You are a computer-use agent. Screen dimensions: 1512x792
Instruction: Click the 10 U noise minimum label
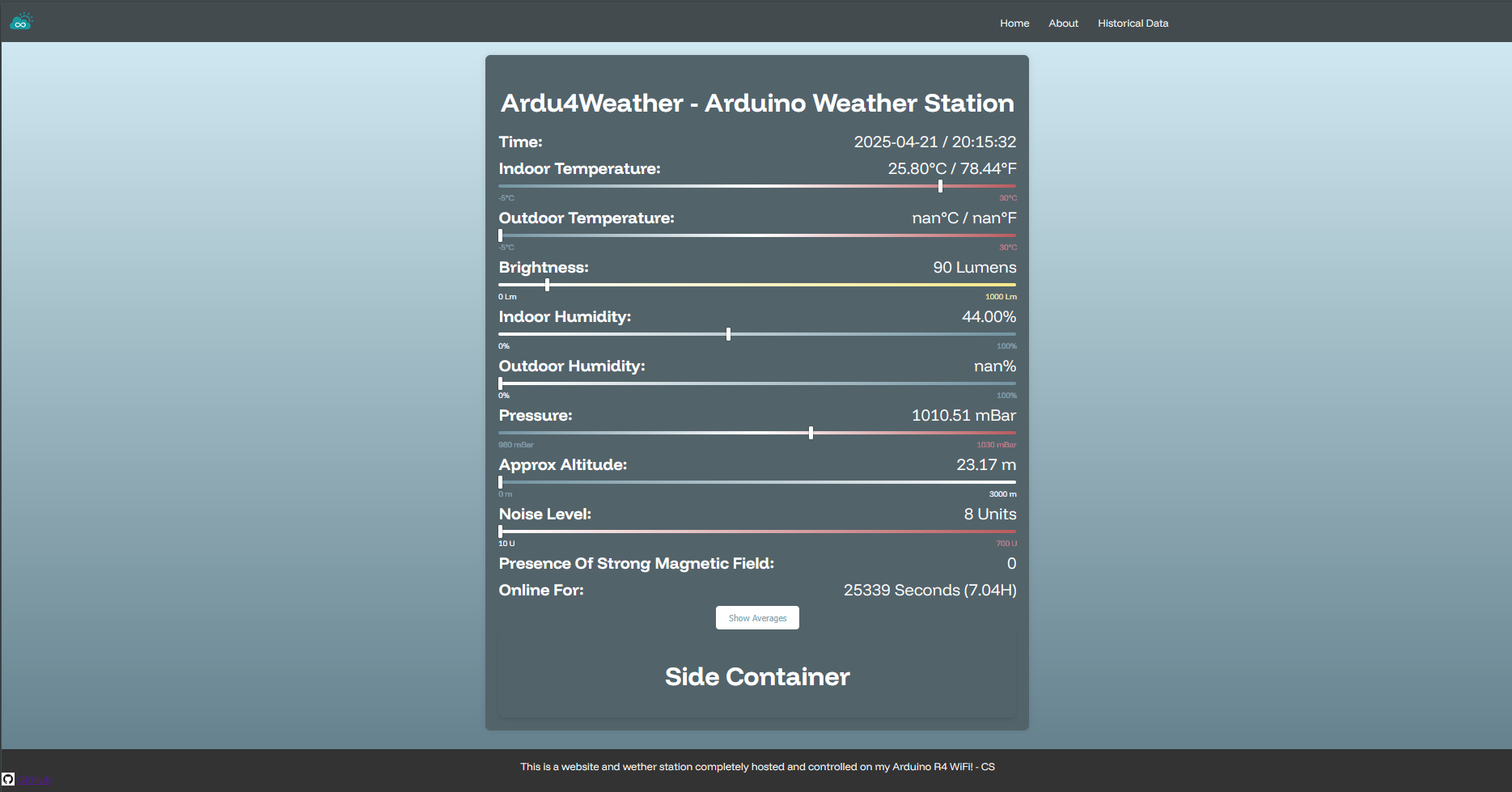[x=506, y=544]
